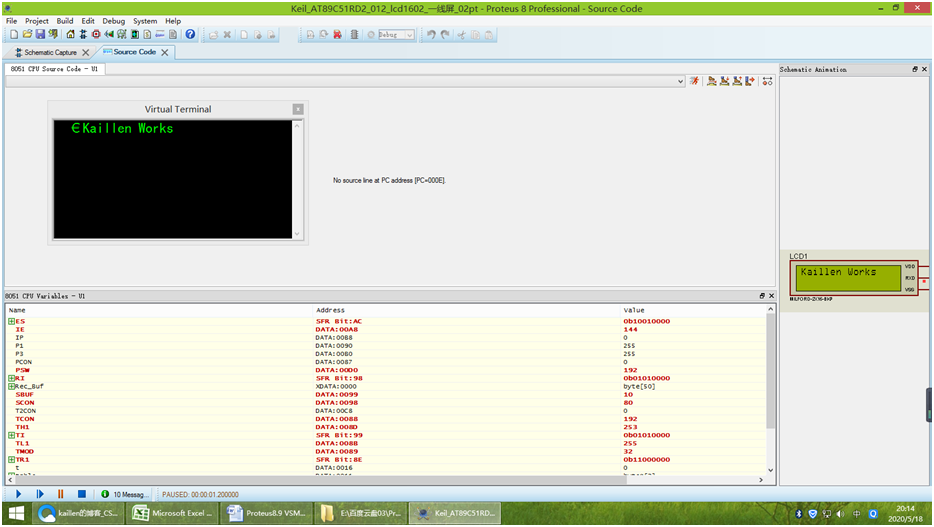Step the simulation one frame

pyautogui.click(x=40, y=494)
